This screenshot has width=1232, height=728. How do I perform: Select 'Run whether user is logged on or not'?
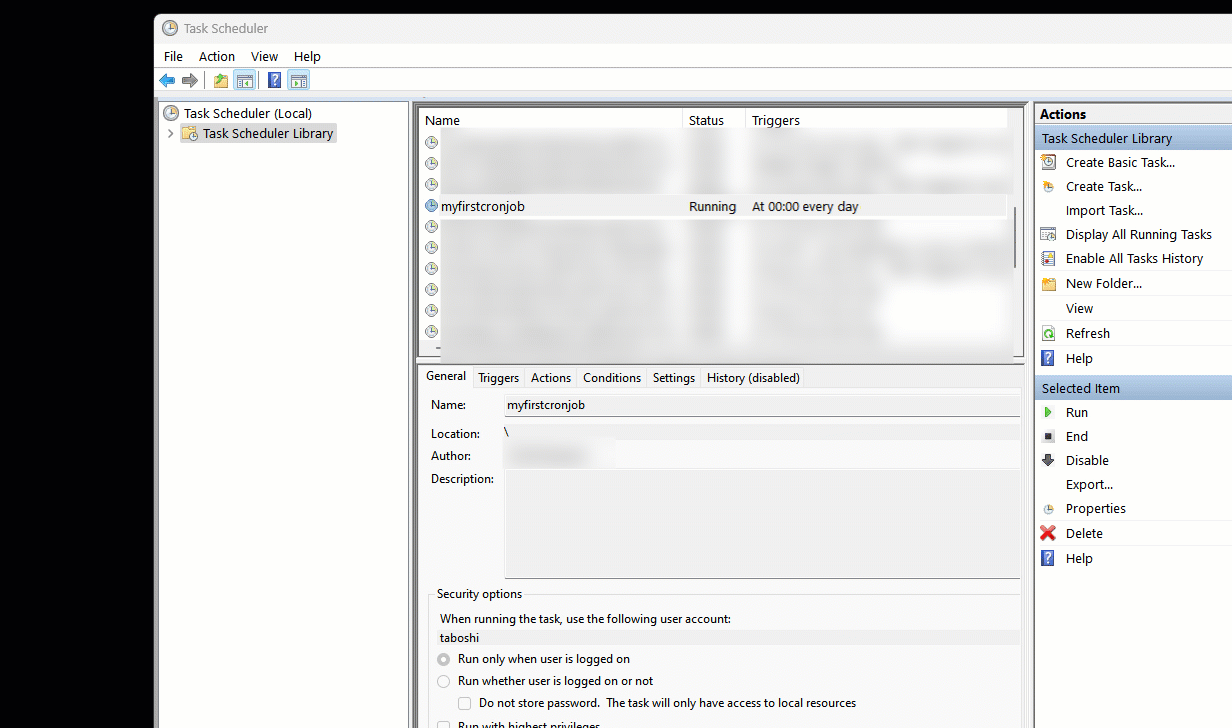[x=443, y=681]
